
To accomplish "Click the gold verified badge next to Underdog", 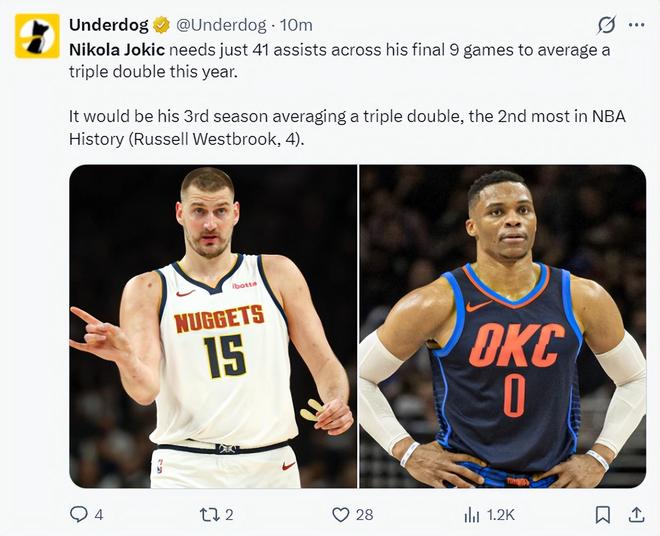I will [x=159, y=25].
